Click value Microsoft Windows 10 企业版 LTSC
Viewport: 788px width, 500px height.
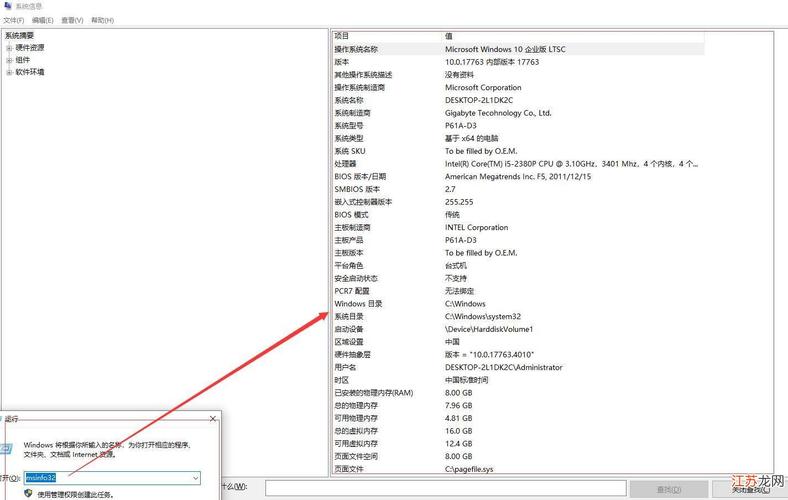tap(505, 49)
